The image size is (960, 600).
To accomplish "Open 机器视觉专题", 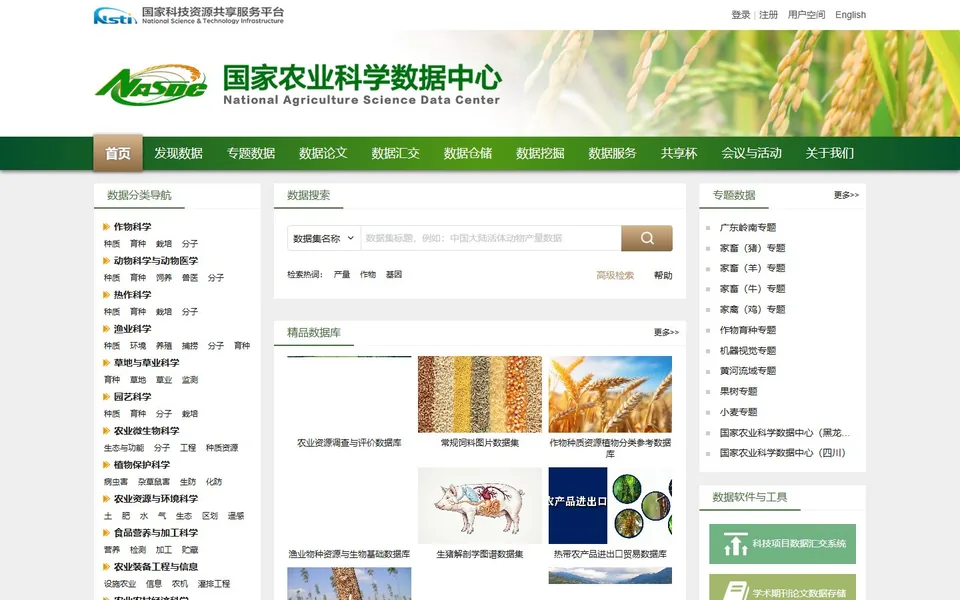I will pyautogui.click(x=748, y=351).
